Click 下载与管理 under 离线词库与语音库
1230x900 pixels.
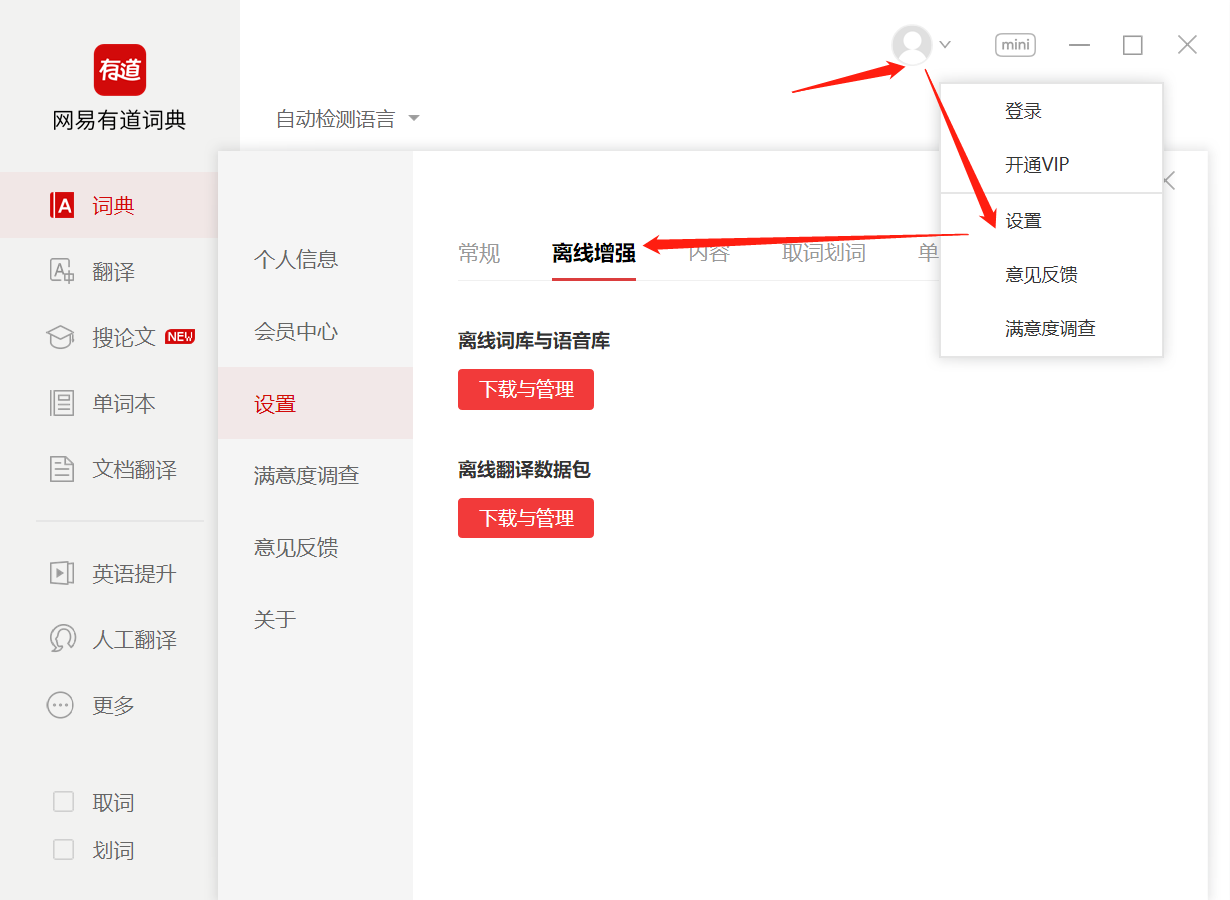(x=526, y=390)
